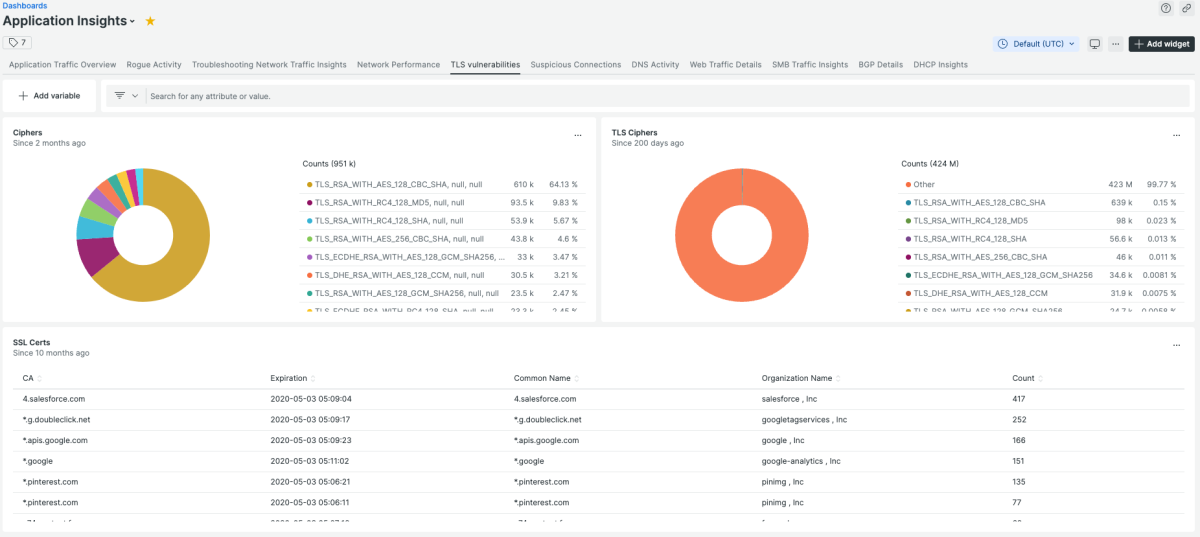Expand the filter options dropdown

[126, 96]
